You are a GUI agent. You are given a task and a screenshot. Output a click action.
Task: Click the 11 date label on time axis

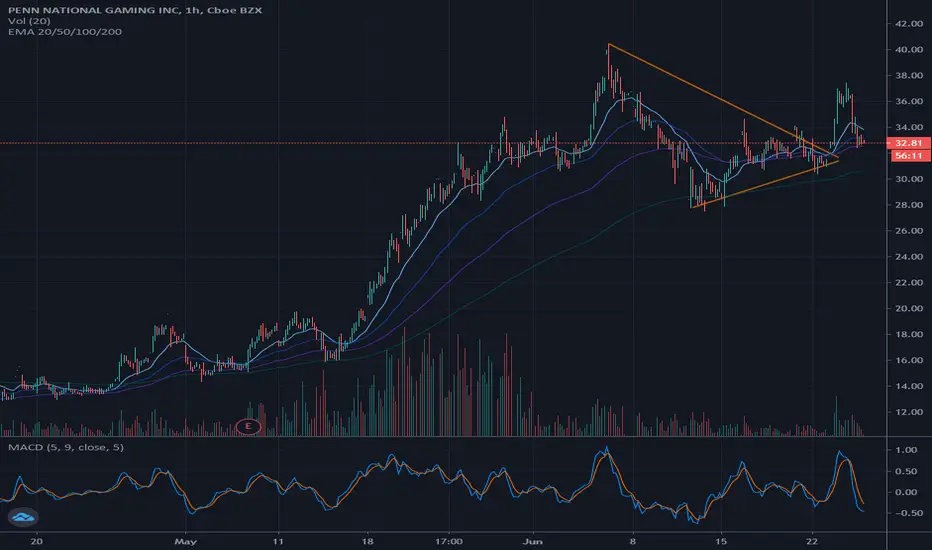pyautogui.click(x=278, y=541)
